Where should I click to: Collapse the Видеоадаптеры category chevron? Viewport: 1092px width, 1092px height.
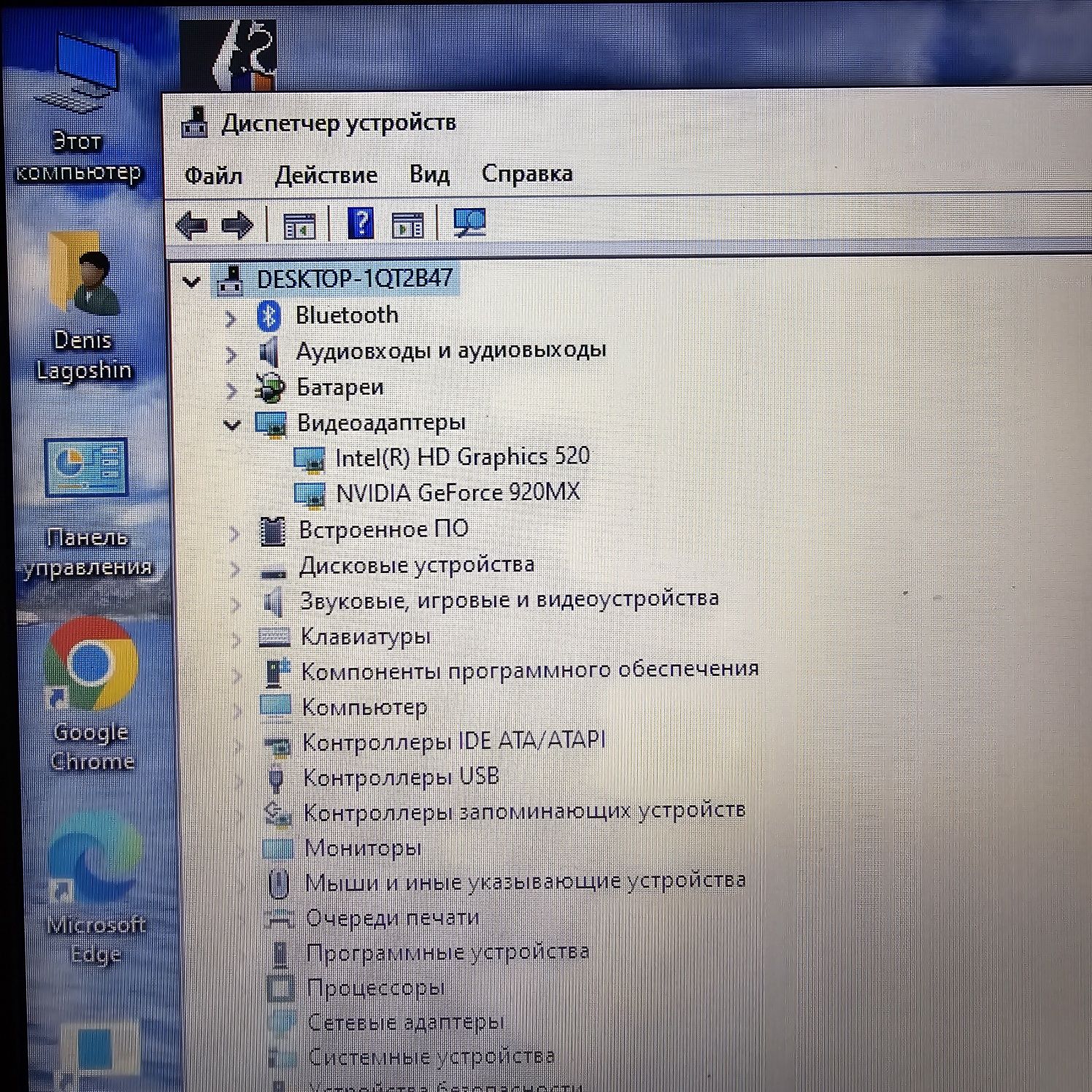[232, 424]
